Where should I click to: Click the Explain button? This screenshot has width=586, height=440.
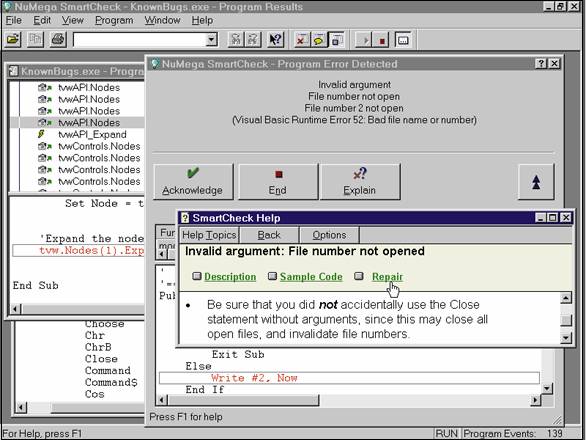tap(360, 181)
